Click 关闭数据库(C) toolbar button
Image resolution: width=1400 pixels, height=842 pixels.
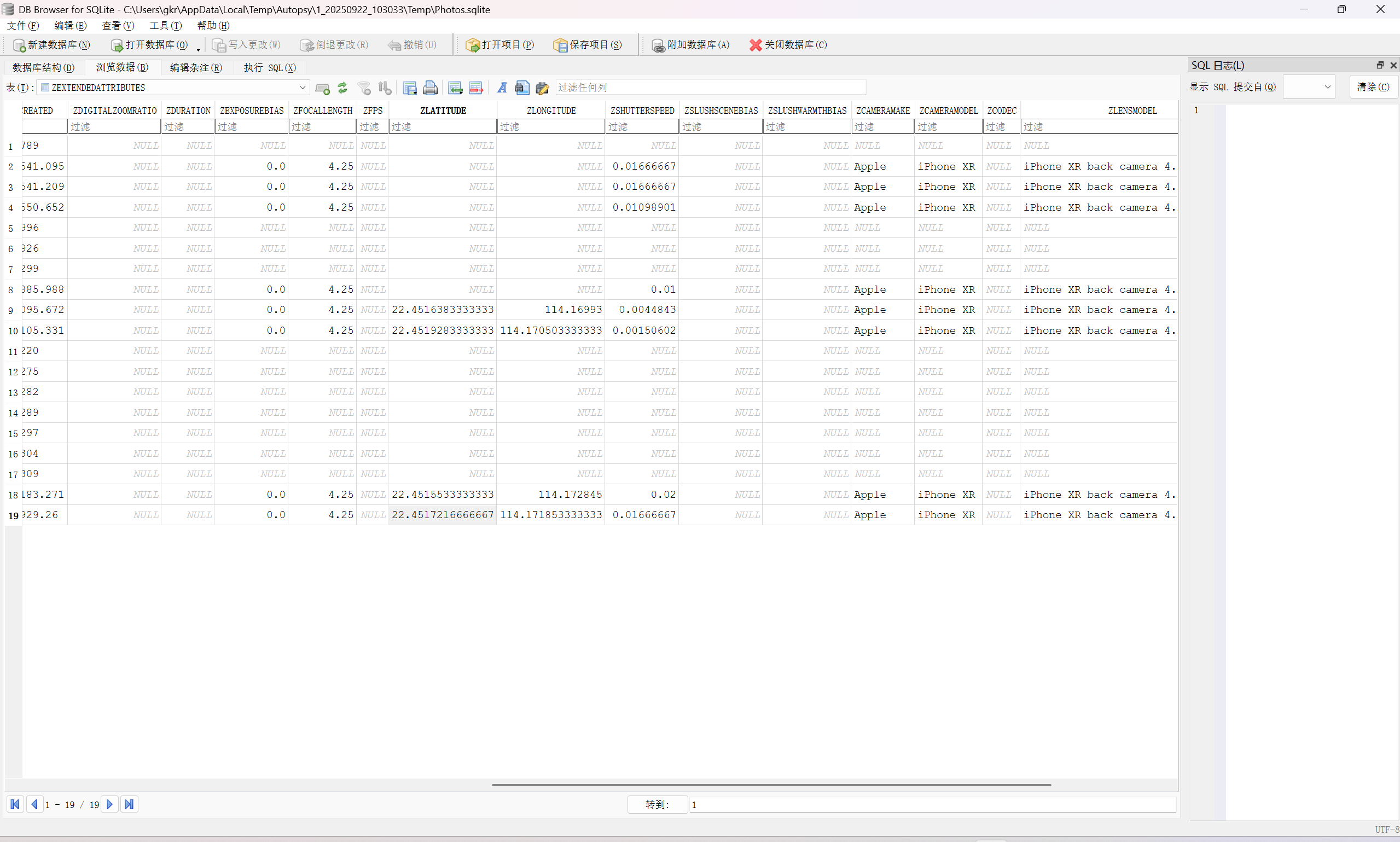[788, 45]
